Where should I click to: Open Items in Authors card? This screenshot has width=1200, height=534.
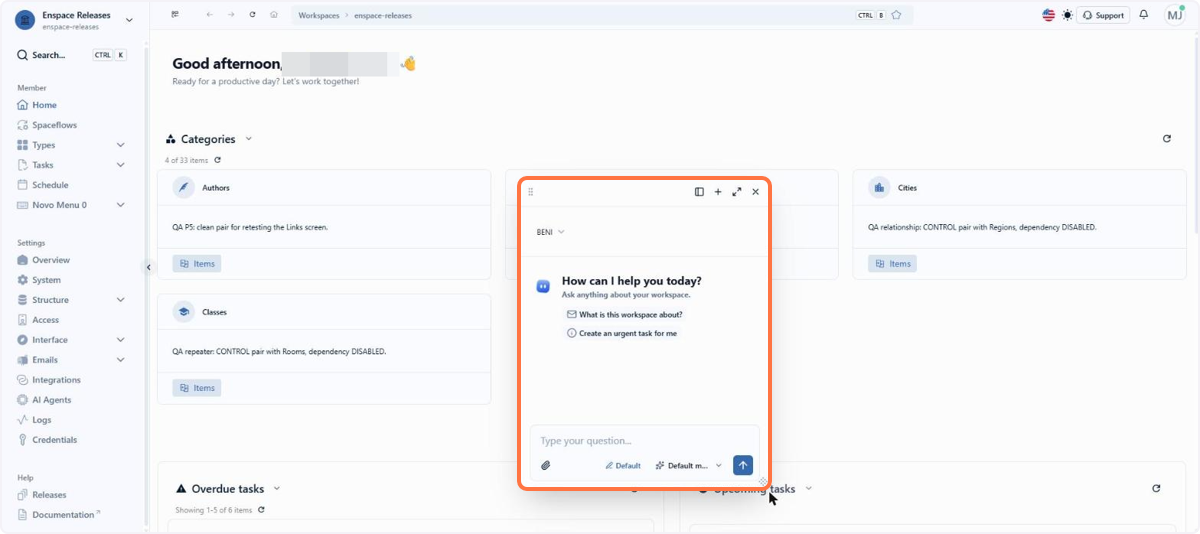pos(197,264)
